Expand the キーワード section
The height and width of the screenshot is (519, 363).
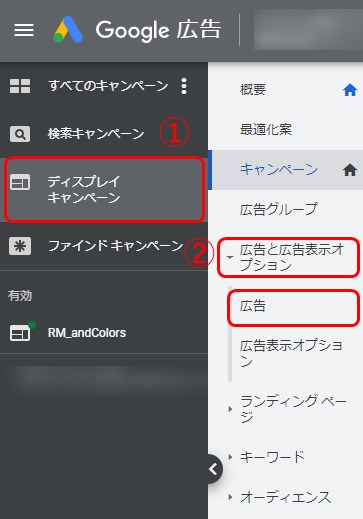(x=230, y=457)
